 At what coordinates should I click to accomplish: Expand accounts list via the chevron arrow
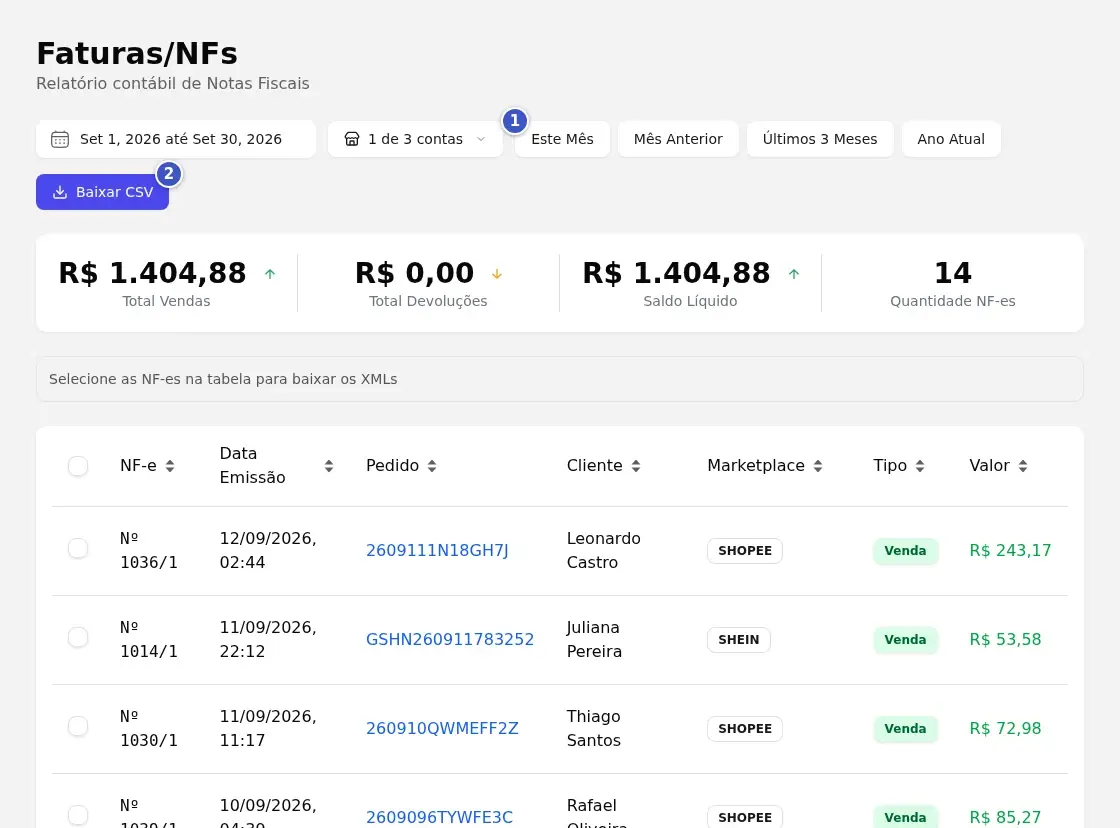[x=481, y=139]
